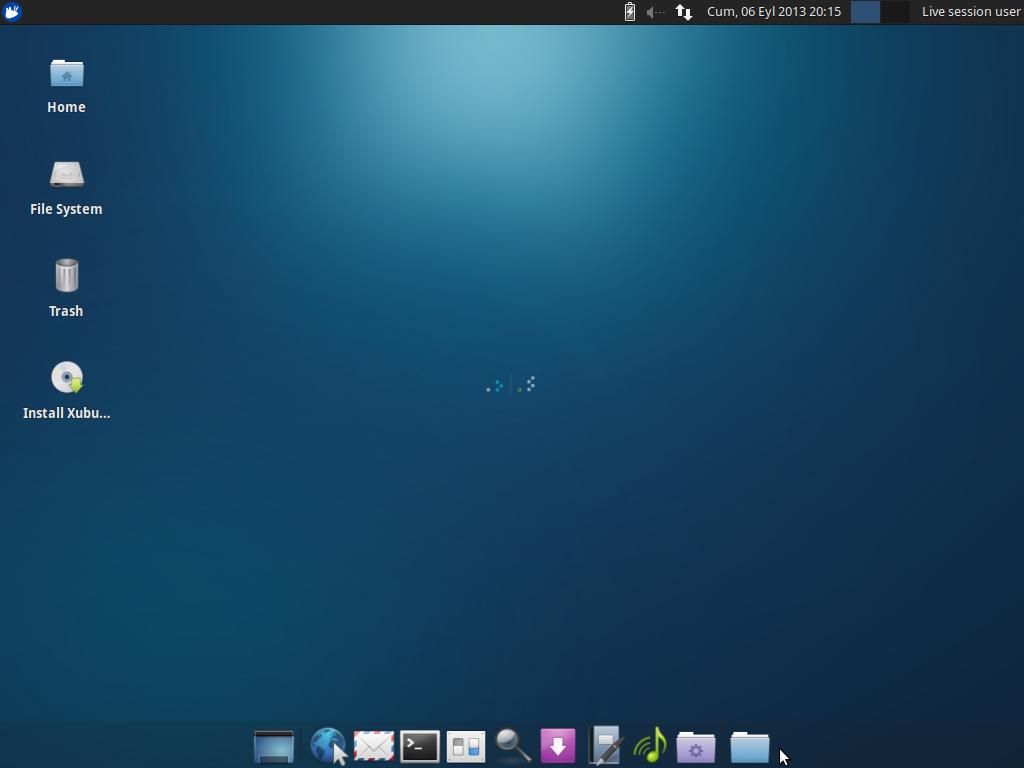The width and height of the screenshot is (1024, 768).
Task: Click the battery indicator in the panel
Action: 629,12
